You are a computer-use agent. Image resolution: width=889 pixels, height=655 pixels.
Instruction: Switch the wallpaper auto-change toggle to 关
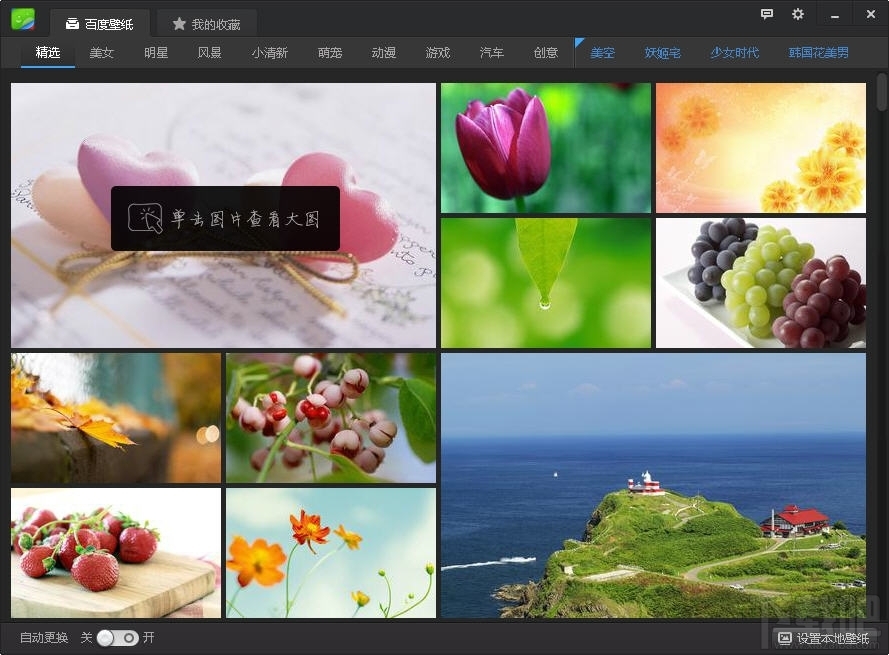(x=107, y=637)
